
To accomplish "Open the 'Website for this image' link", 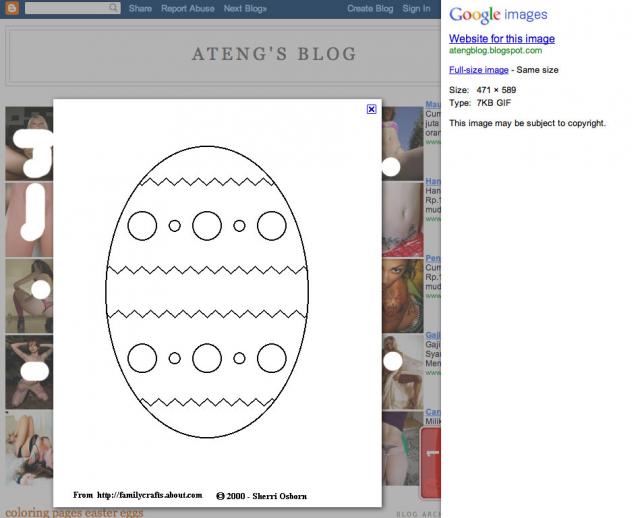I will [x=502, y=39].
